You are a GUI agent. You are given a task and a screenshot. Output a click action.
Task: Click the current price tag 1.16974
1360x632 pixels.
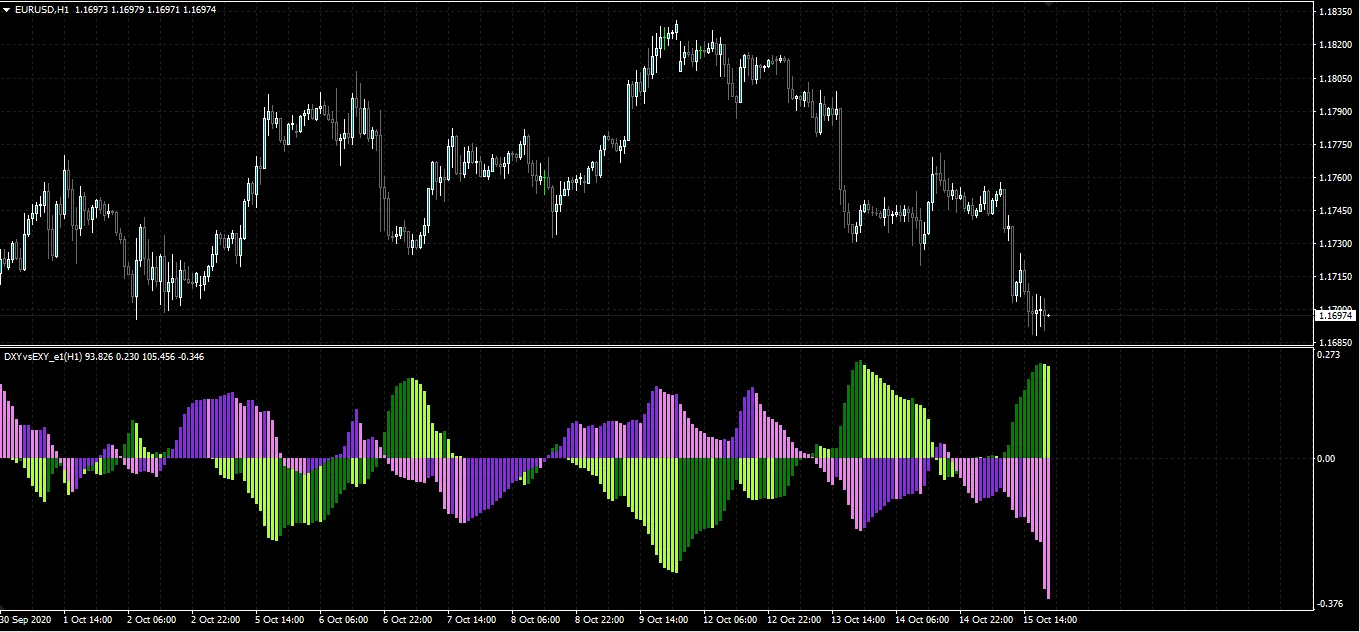[1334, 314]
